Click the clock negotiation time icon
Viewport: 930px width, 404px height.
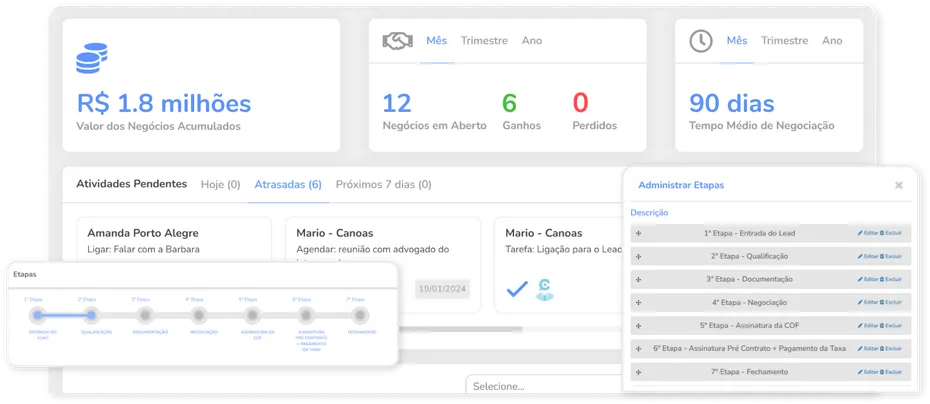point(700,41)
